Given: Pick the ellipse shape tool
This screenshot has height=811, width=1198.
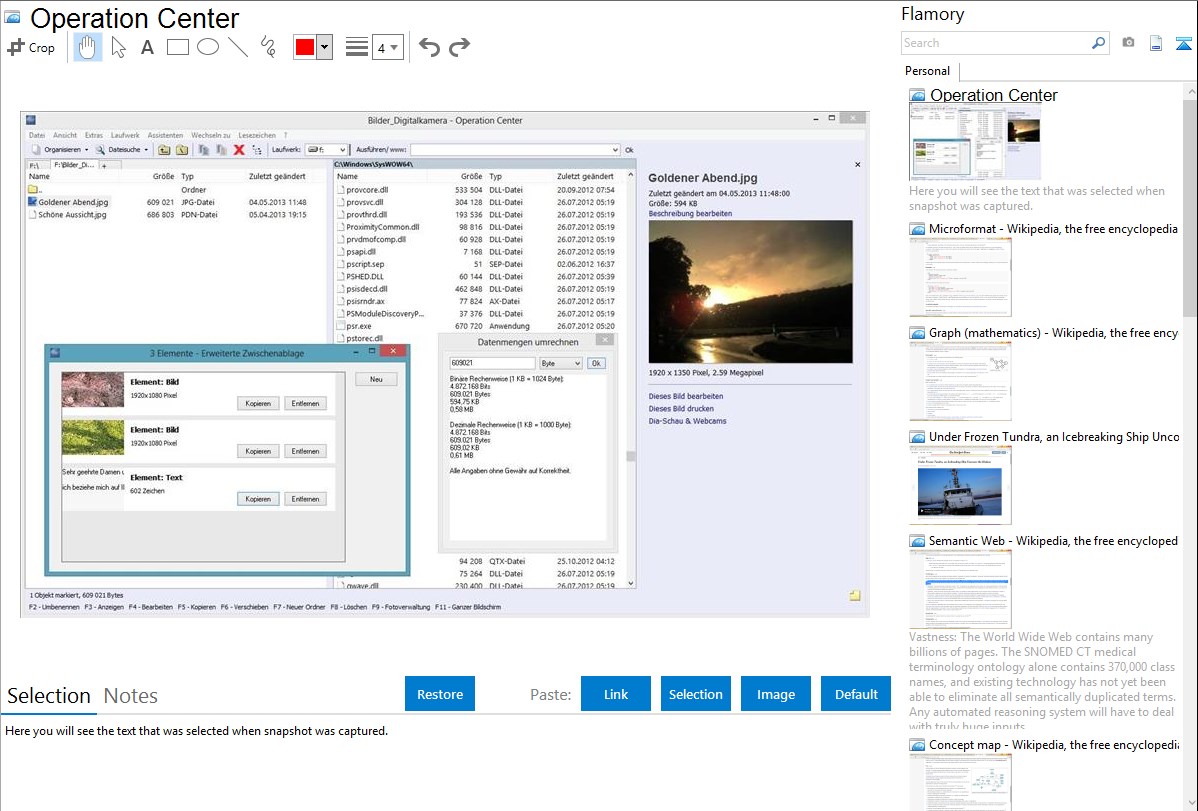Looking at the screenshot, I should pyautogui.click(x=207, y=47).
